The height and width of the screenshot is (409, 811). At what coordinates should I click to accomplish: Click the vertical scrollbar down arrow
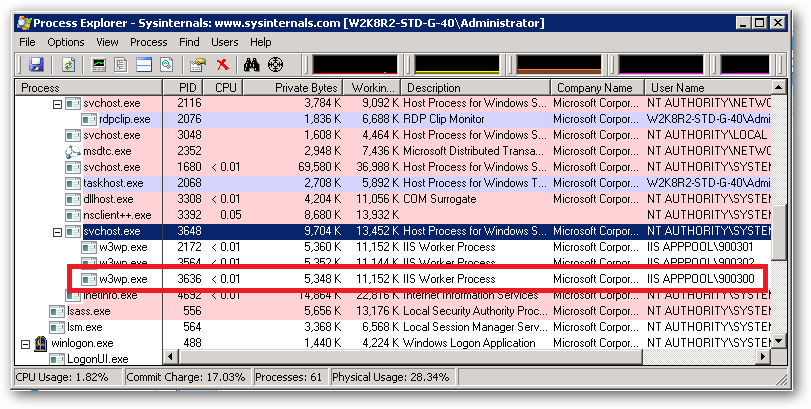pyautogui.click(x=778, y=342)
